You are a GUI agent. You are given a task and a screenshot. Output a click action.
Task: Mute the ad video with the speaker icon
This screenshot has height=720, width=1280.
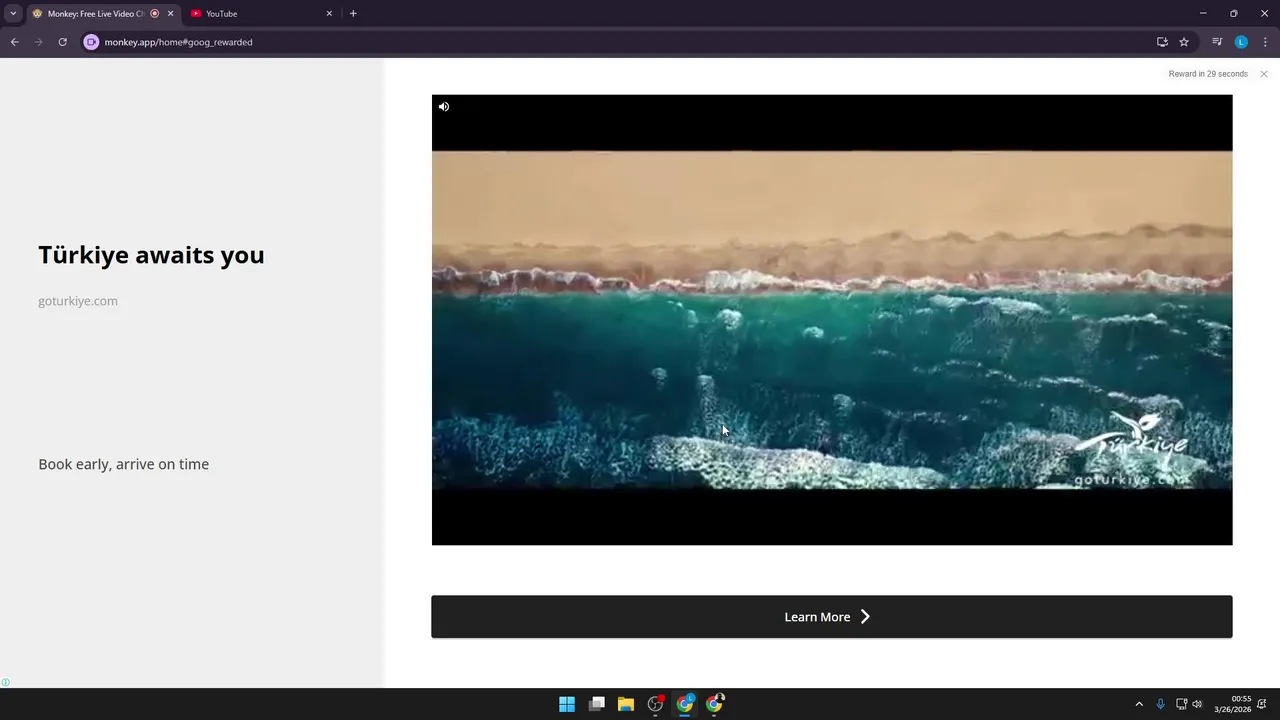point(444,107)
